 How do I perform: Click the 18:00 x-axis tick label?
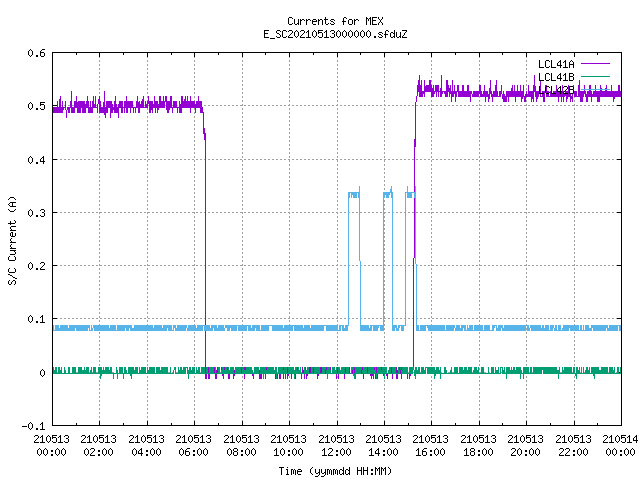pos(478,452)
